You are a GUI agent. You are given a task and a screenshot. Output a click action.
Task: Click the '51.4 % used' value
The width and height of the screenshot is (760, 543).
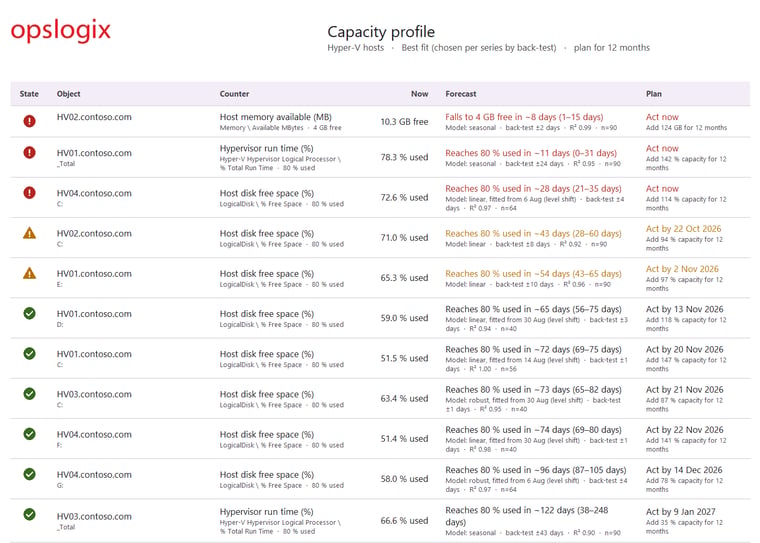click(x=404, y=439)
